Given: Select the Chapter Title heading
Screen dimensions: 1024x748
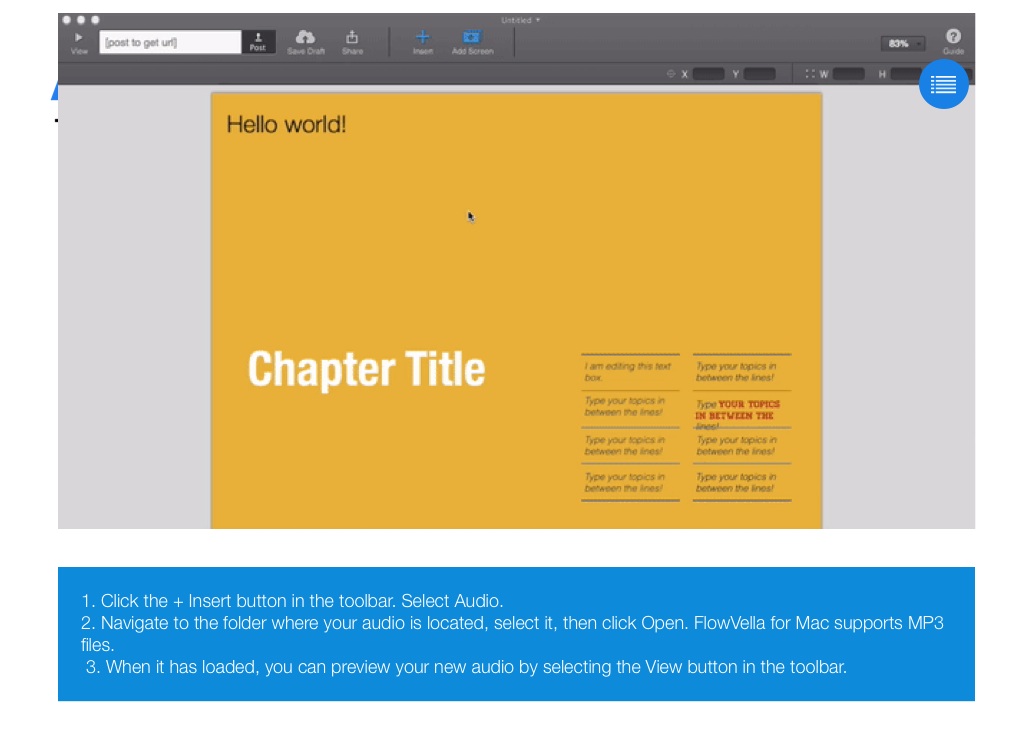Looking at the screenshot, I should [366, 370].
